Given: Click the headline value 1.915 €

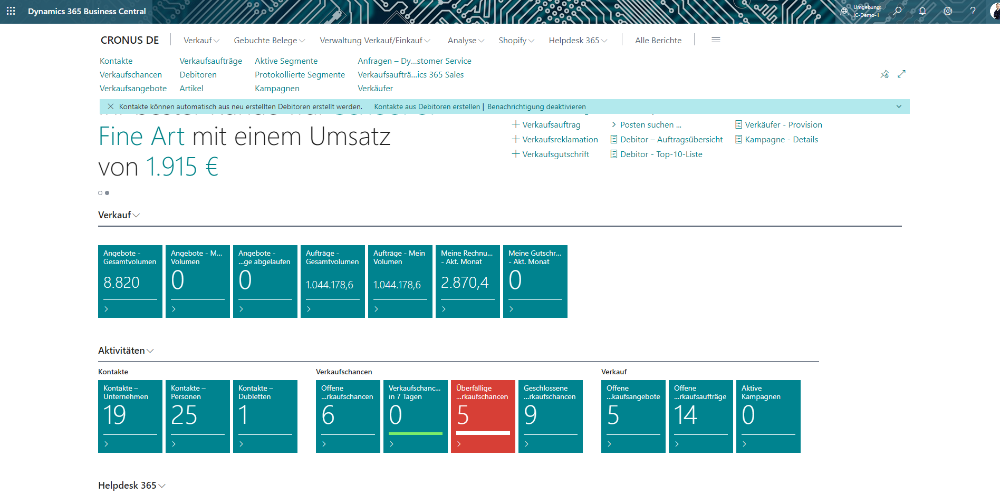Looking at the screenshot, I should click(x=182, y=167).
